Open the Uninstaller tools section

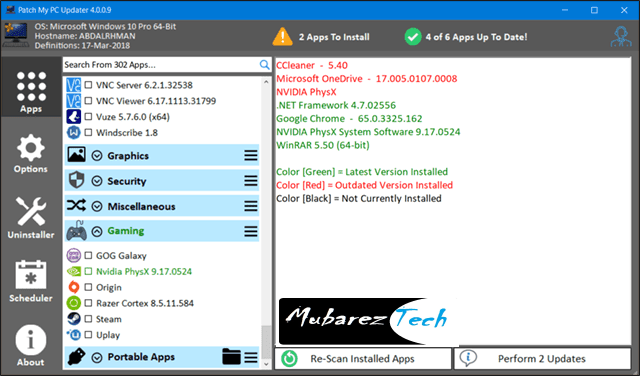[x=31, y=218]
